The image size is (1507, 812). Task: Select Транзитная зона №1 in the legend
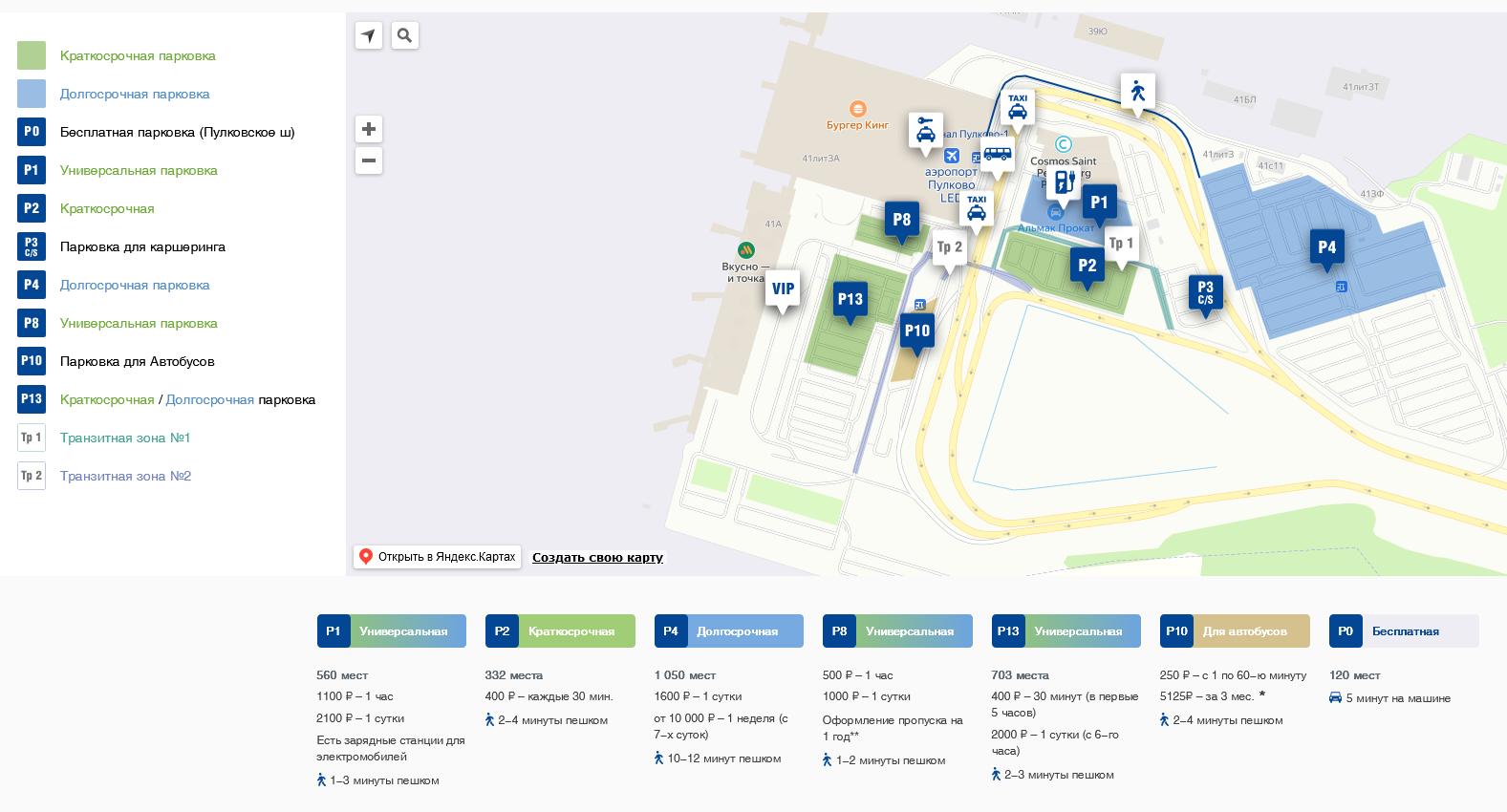125,438
